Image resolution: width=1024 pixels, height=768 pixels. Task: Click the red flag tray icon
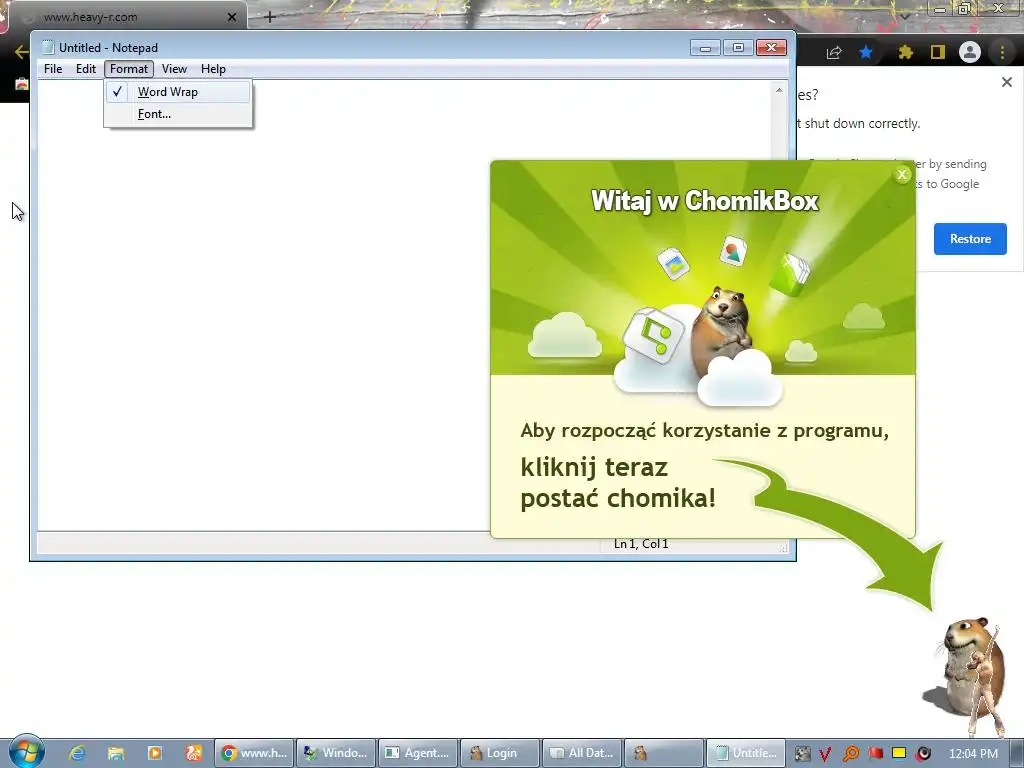875,754
